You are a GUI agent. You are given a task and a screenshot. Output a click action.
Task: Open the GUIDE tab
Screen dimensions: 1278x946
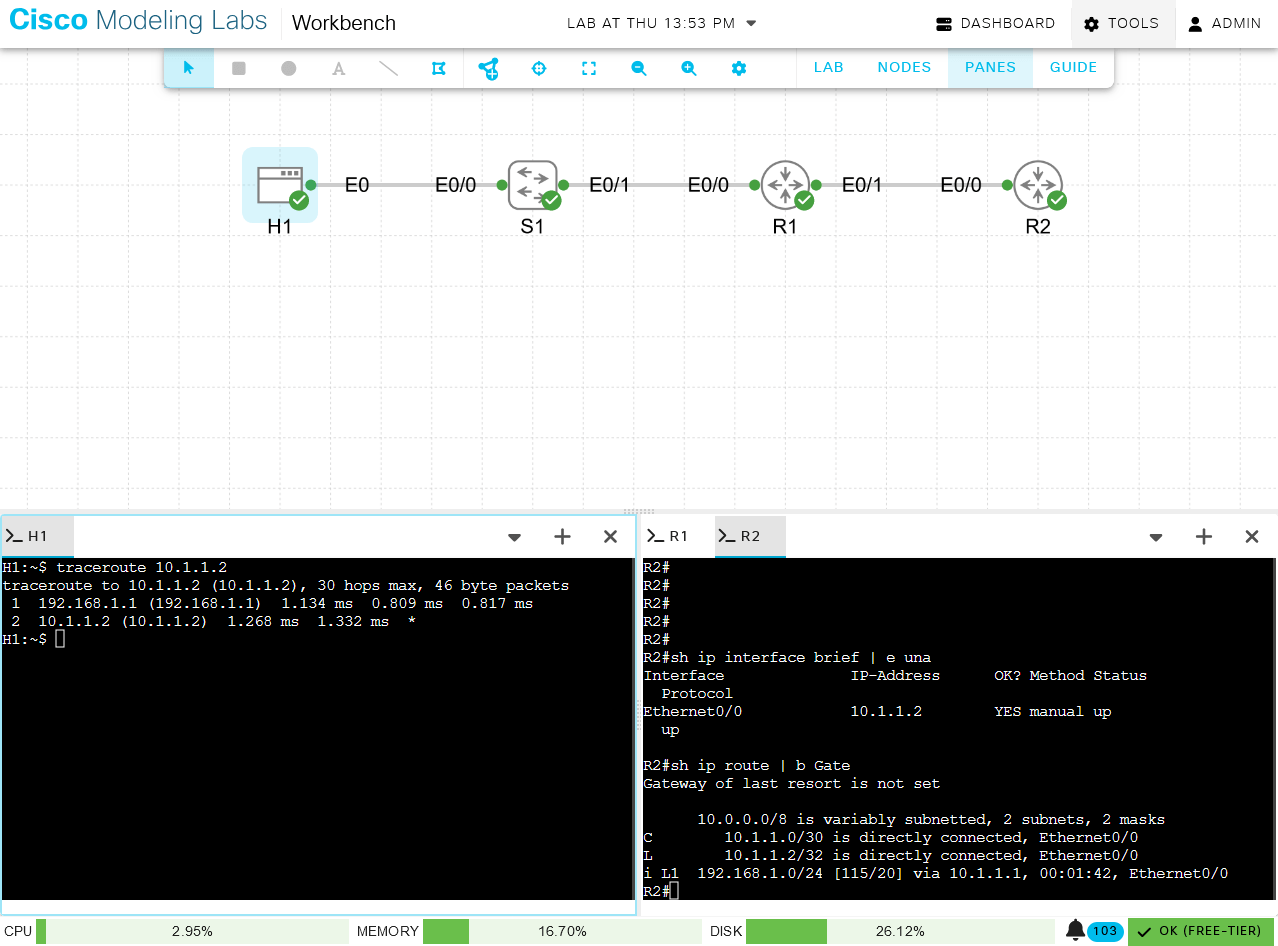click(x=1073, y=67)
